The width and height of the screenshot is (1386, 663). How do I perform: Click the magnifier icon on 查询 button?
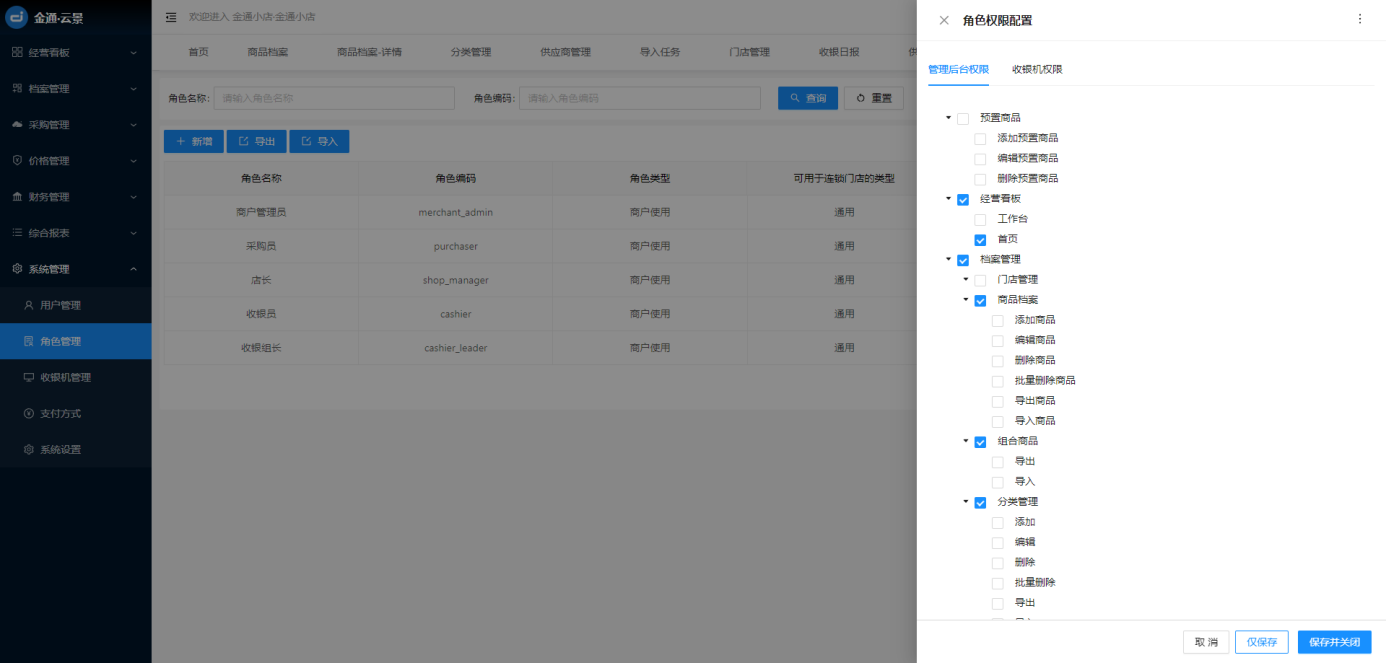coord(795,98)
